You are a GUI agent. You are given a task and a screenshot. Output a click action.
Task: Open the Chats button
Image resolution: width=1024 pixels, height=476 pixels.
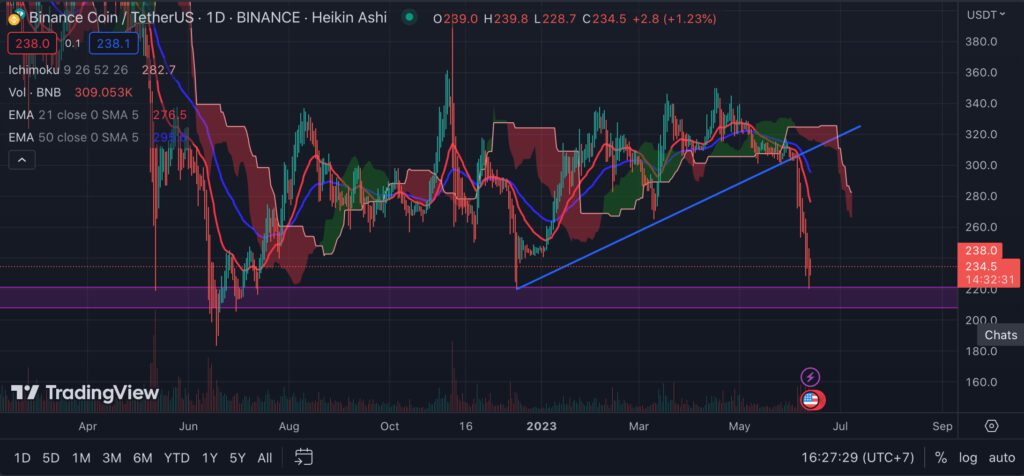pyautogui.click(x=1000, y=335)
